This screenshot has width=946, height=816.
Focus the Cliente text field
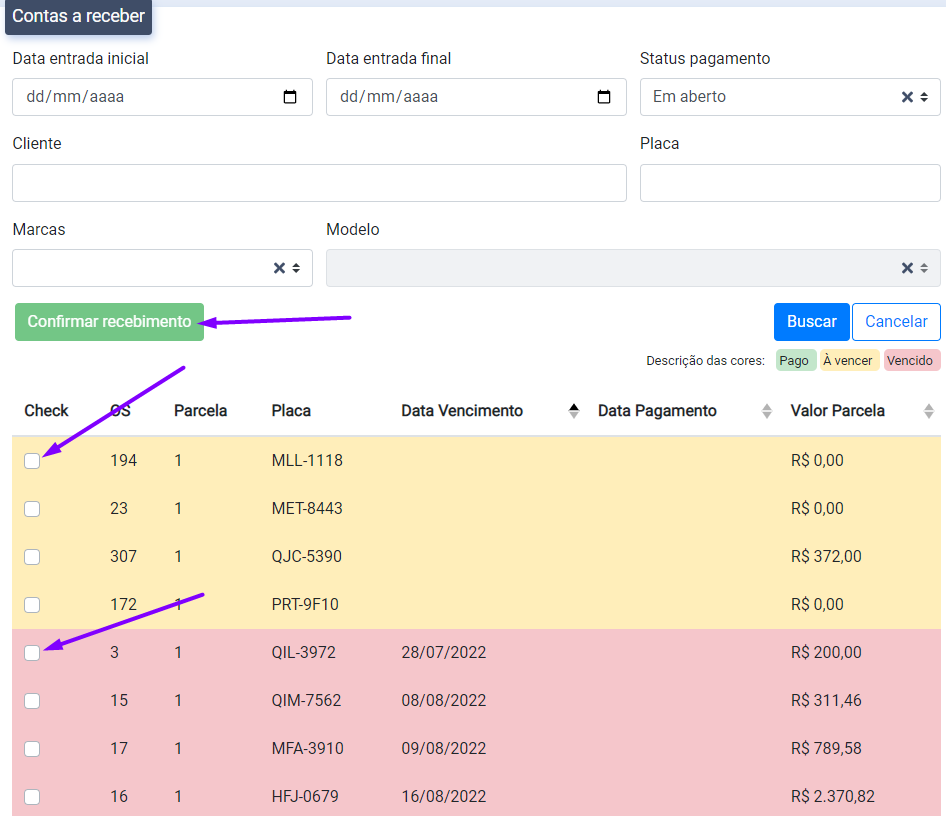coord(319,183)
